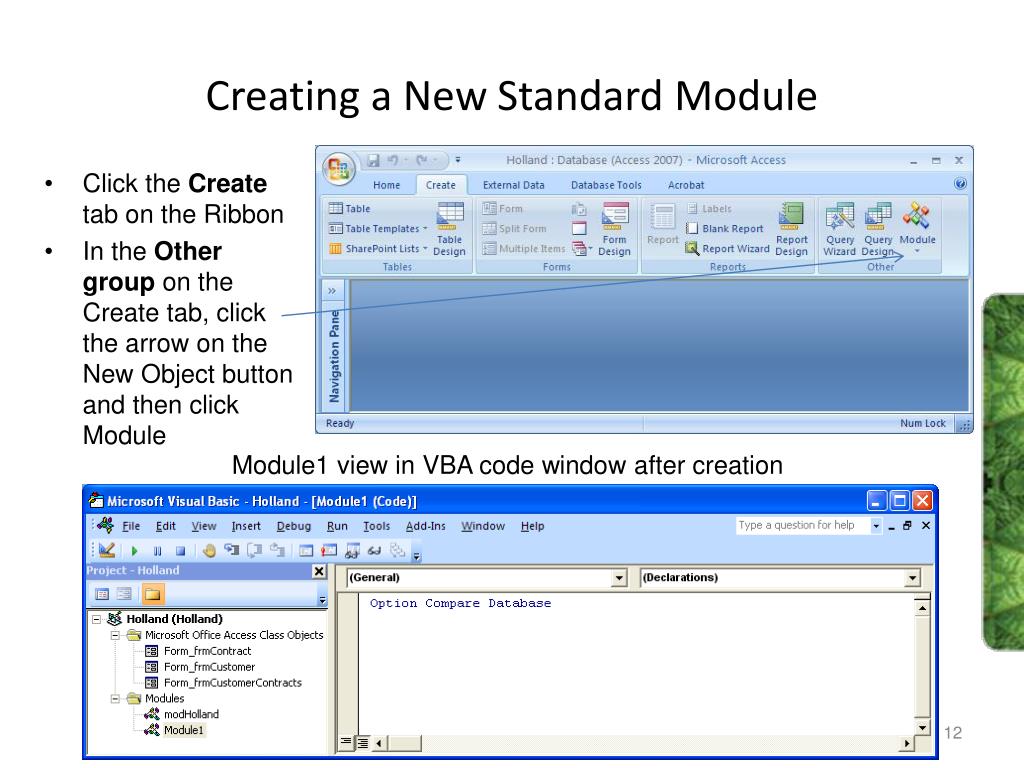This screenshot has height=768, width=1024.
Task: Open the Office Button menu in Access
Action: click(338, 170)
